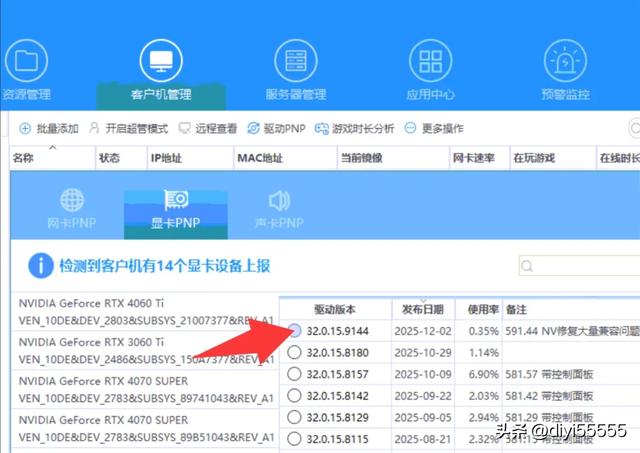Screen dimensions: 640x453
Task: Switch to the 声卡PNP tab
Action: (x=279, y=209)
